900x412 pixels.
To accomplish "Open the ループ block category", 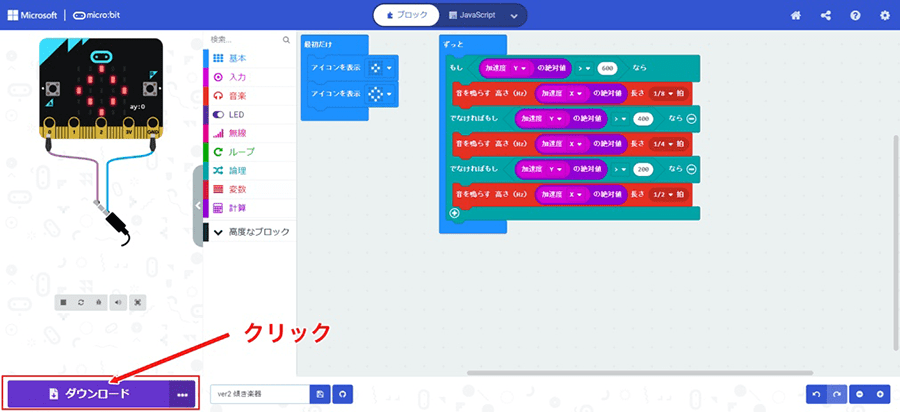I will point(250,152).
